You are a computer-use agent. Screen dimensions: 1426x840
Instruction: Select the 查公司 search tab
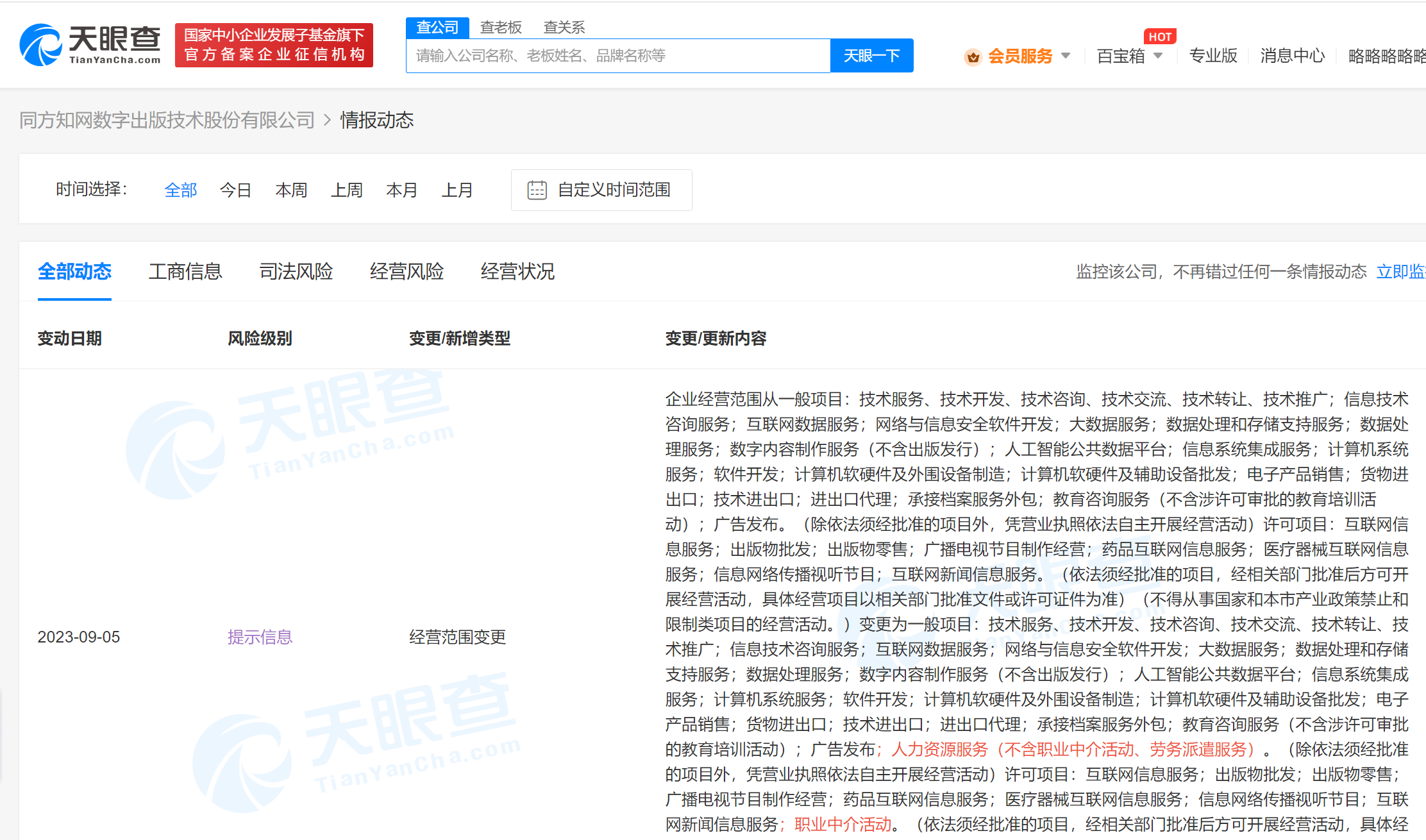438,27
